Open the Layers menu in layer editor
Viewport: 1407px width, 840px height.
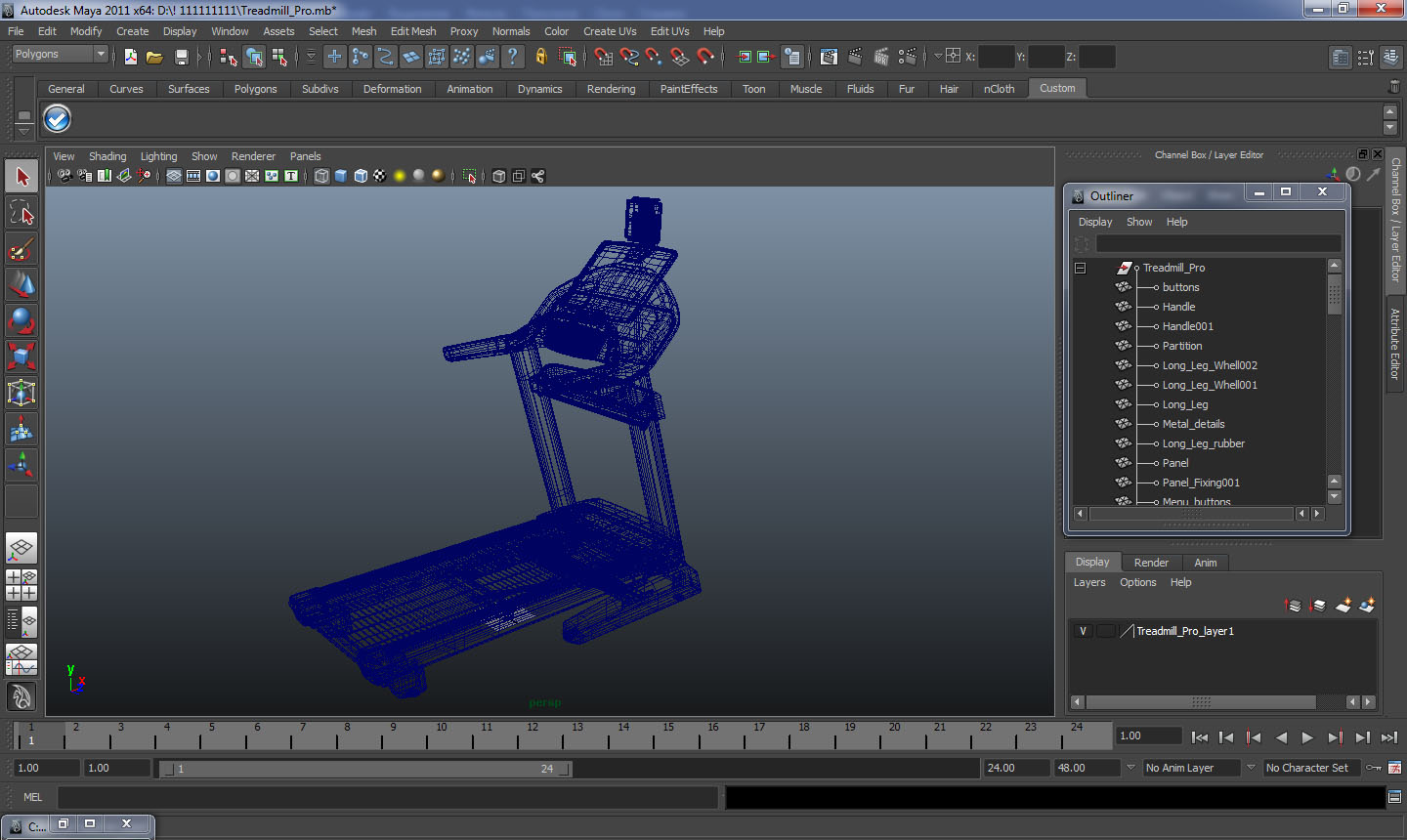pyautogui.click(x=1089, y=582)
